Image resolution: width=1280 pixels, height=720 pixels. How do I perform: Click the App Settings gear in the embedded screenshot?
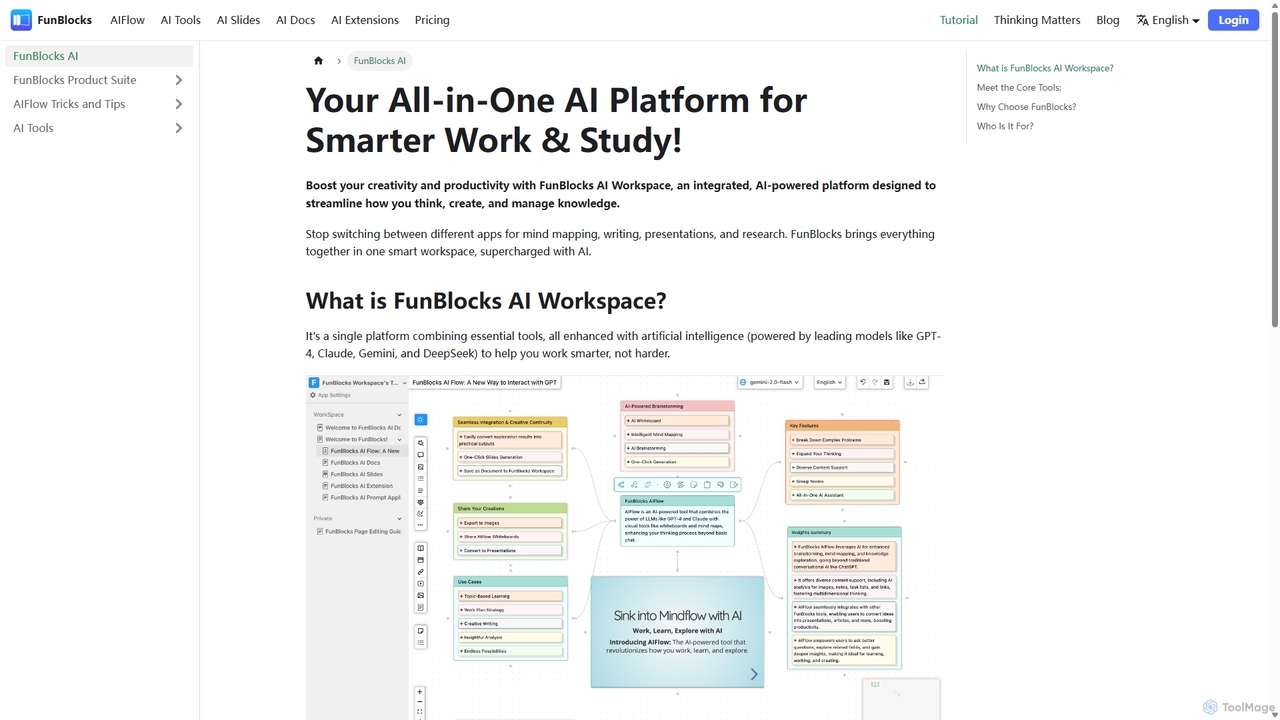(x=313, y=395)
